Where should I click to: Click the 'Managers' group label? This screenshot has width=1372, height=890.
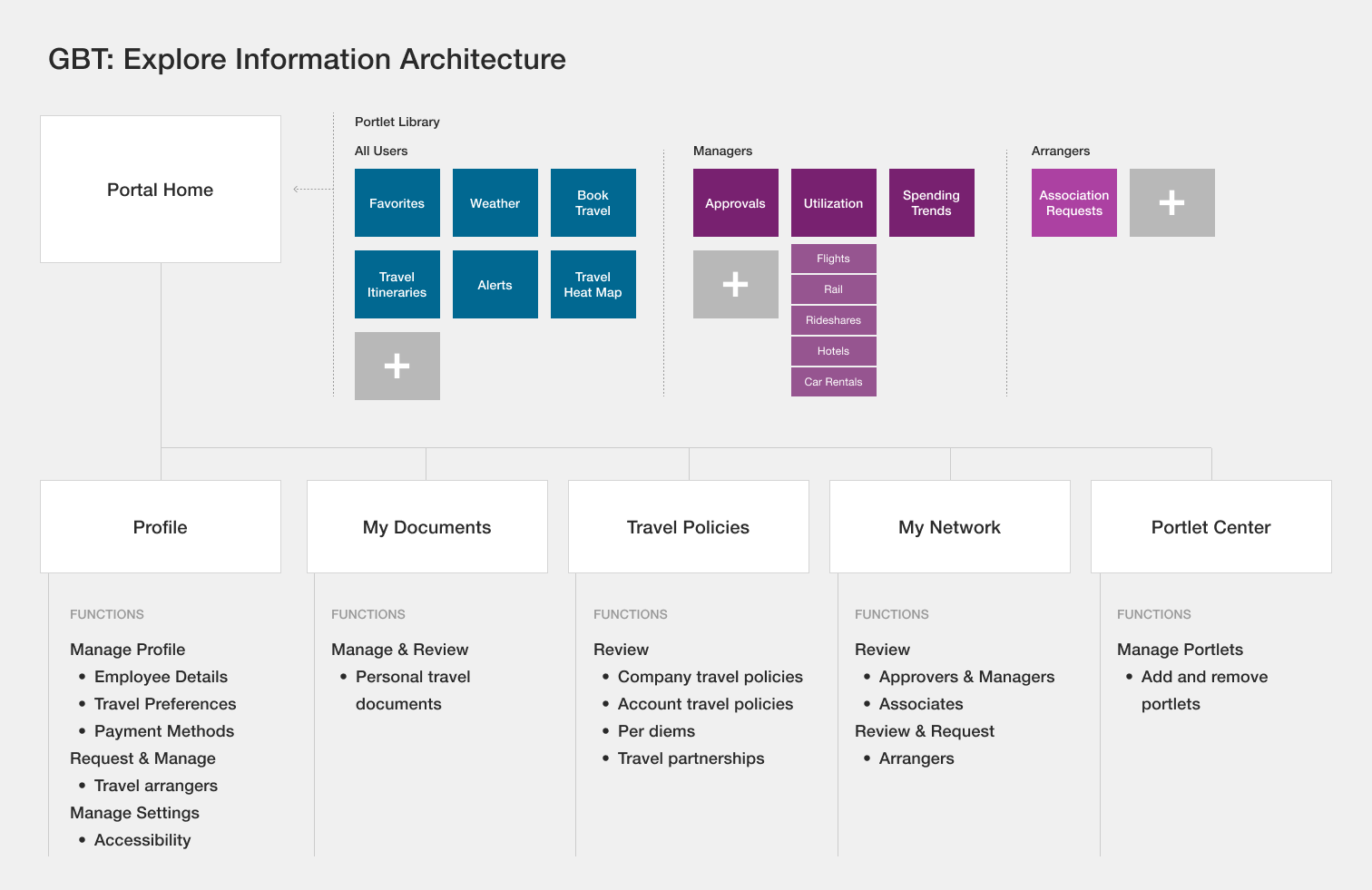tap(723, 151)
